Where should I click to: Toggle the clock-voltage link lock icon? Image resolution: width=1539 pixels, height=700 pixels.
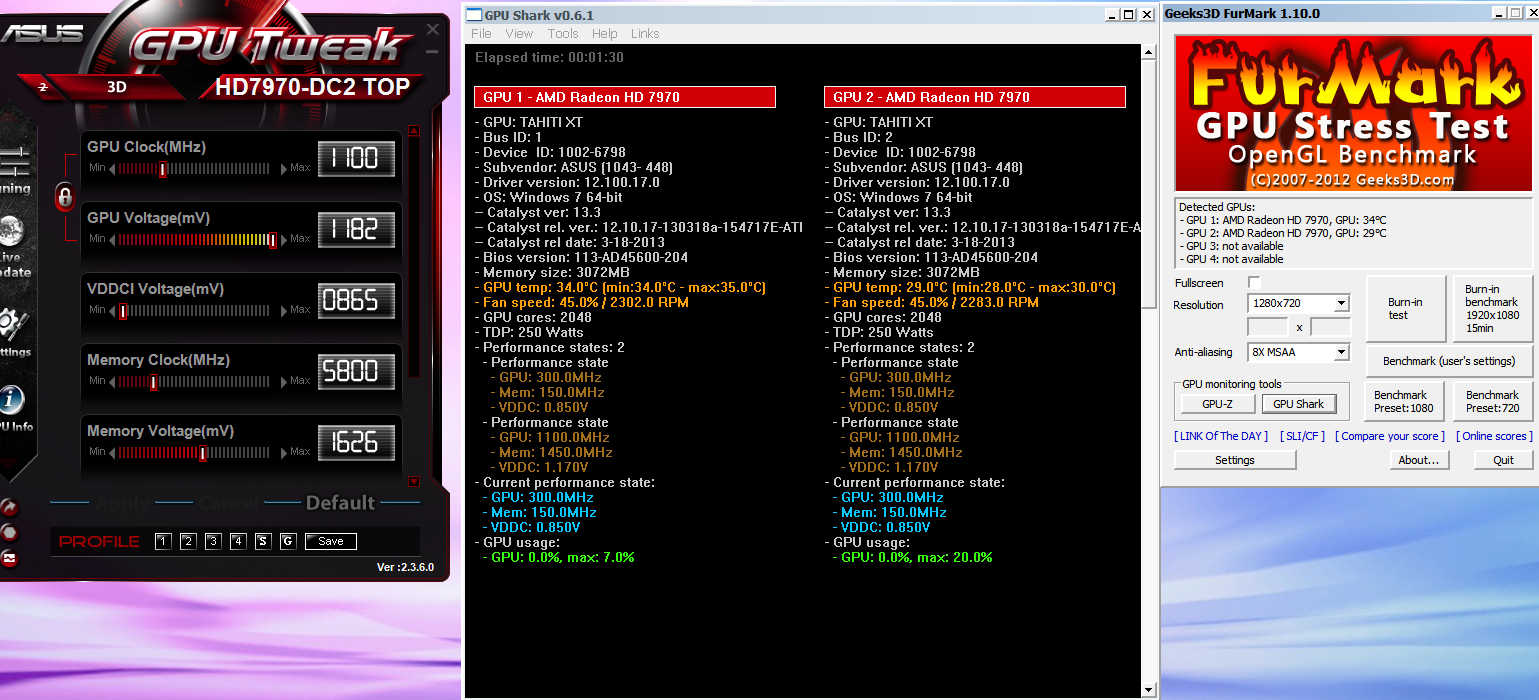tap(65, 197)
